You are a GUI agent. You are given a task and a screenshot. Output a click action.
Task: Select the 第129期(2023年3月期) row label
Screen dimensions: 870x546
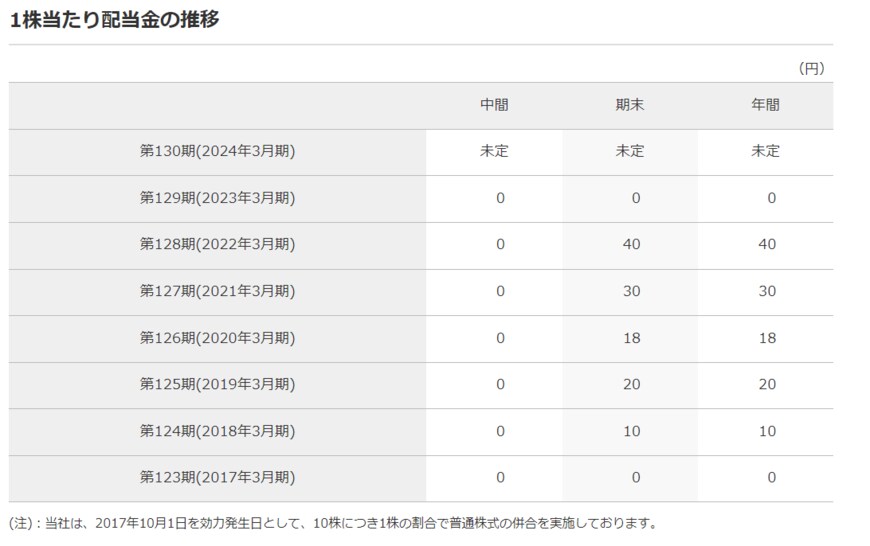[217, 198]
